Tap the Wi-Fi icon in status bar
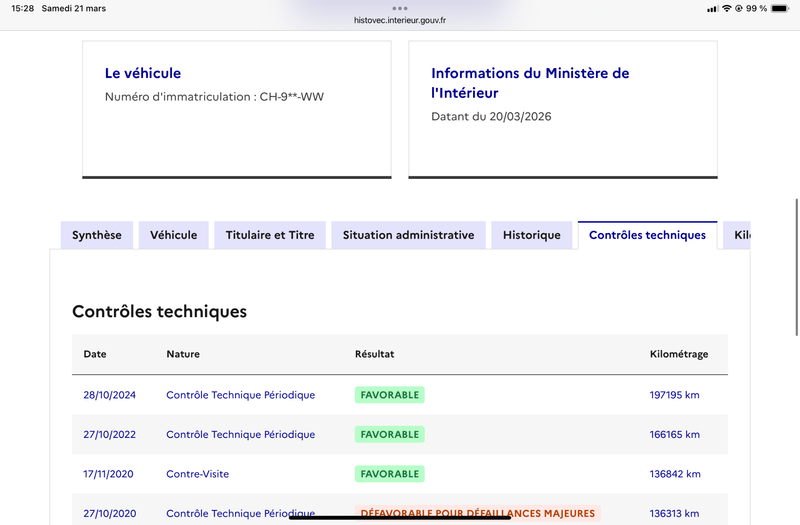The image size is (800, 525). (x=726, y=8)
